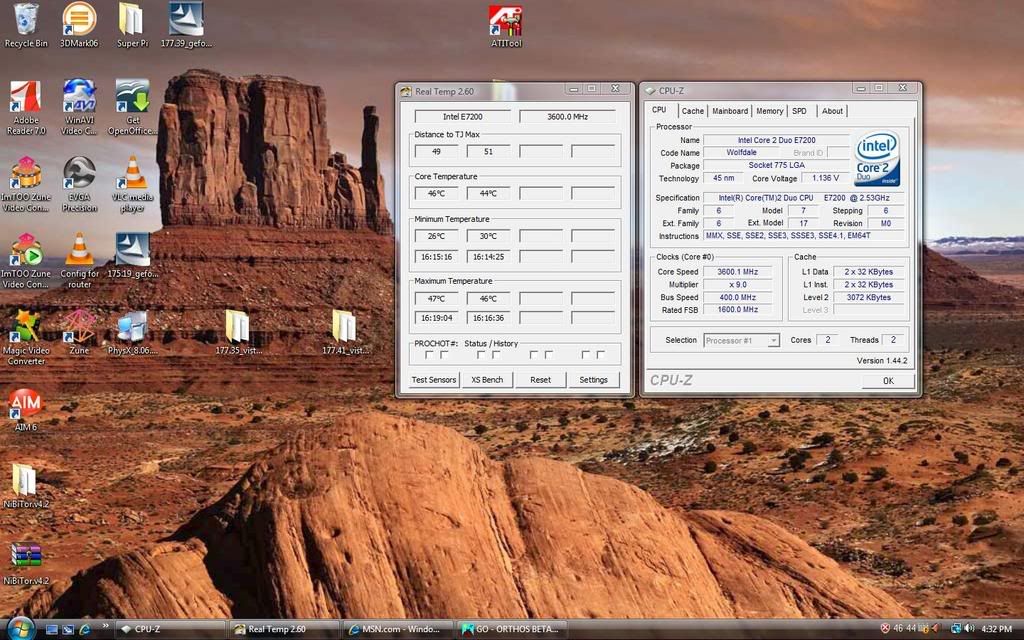This screenshot has height=640, width=1024.
Task: Switch to the GO - ORTHOS BETA taskbar button
Action: [511, 630]
